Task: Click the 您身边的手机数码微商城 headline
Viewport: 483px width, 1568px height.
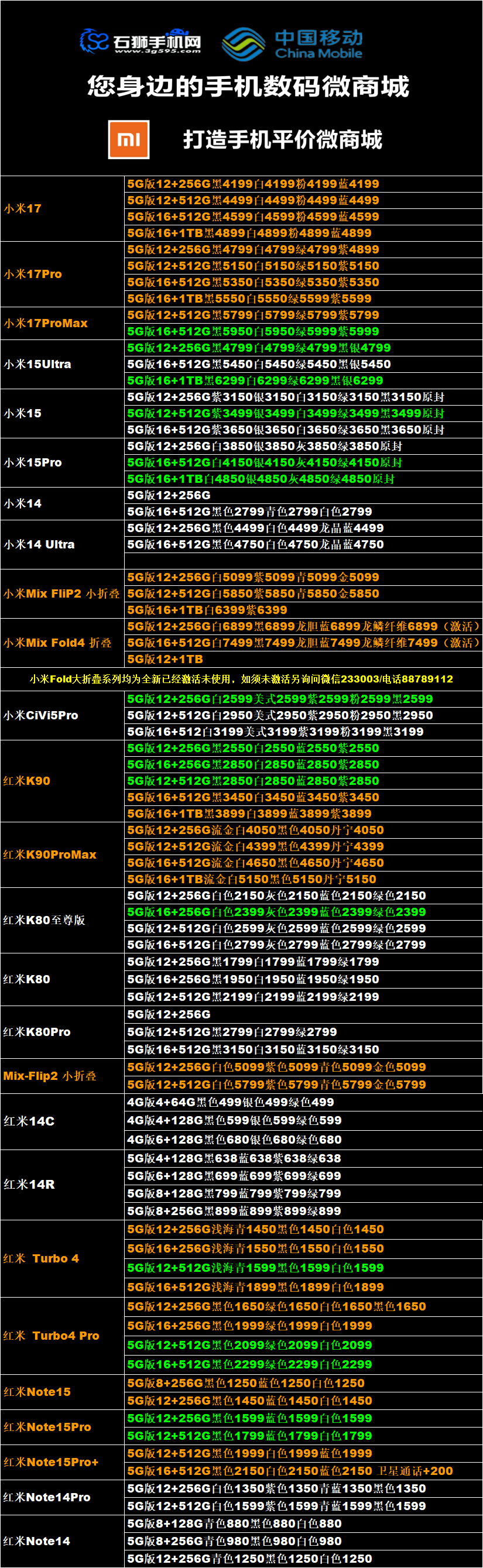Action: pyautogui.click(x=248, y=87)
